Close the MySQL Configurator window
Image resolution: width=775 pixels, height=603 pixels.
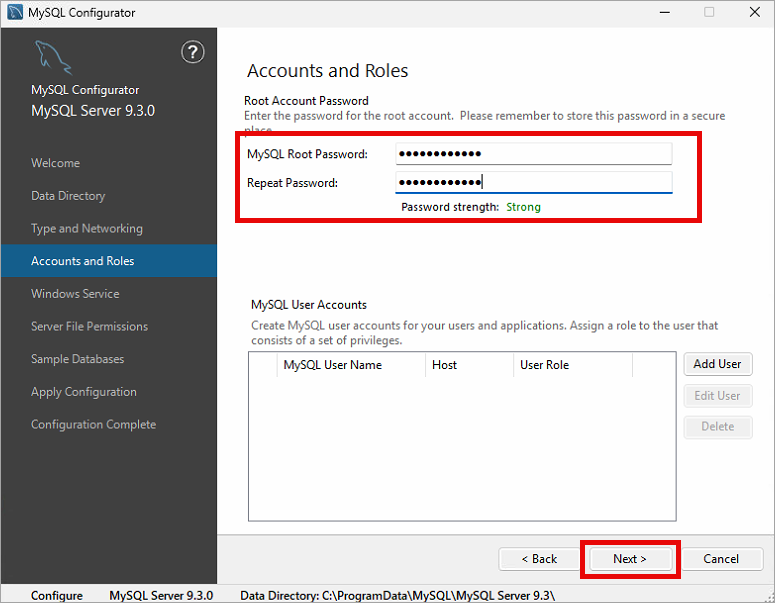coord(754,12)
